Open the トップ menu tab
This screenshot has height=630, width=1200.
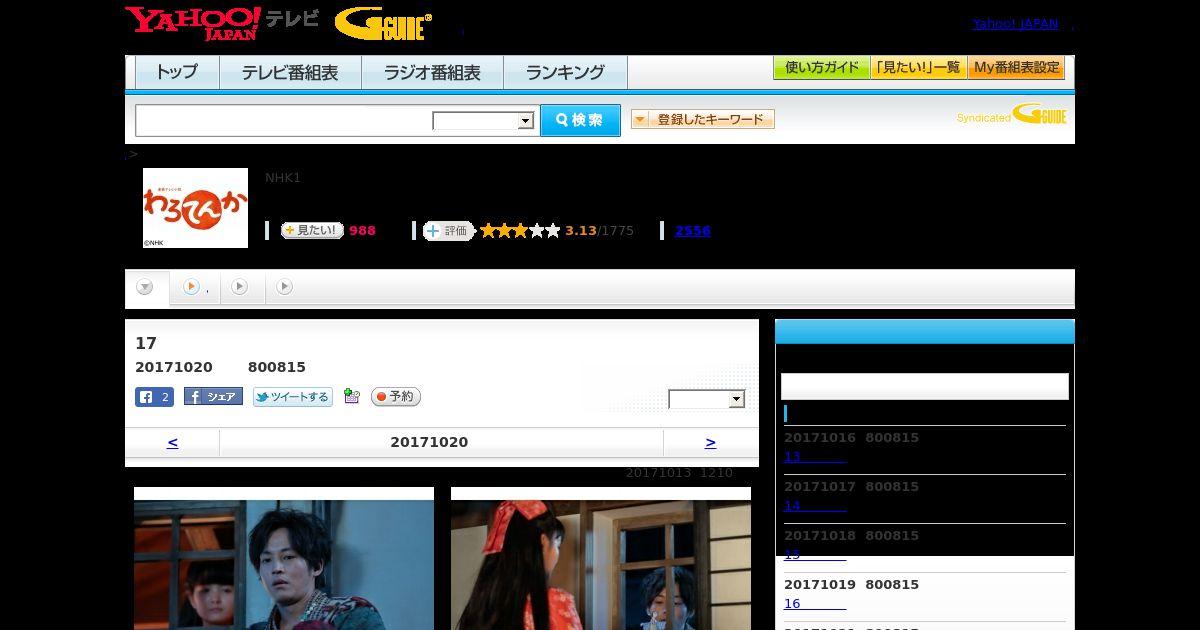177,72
